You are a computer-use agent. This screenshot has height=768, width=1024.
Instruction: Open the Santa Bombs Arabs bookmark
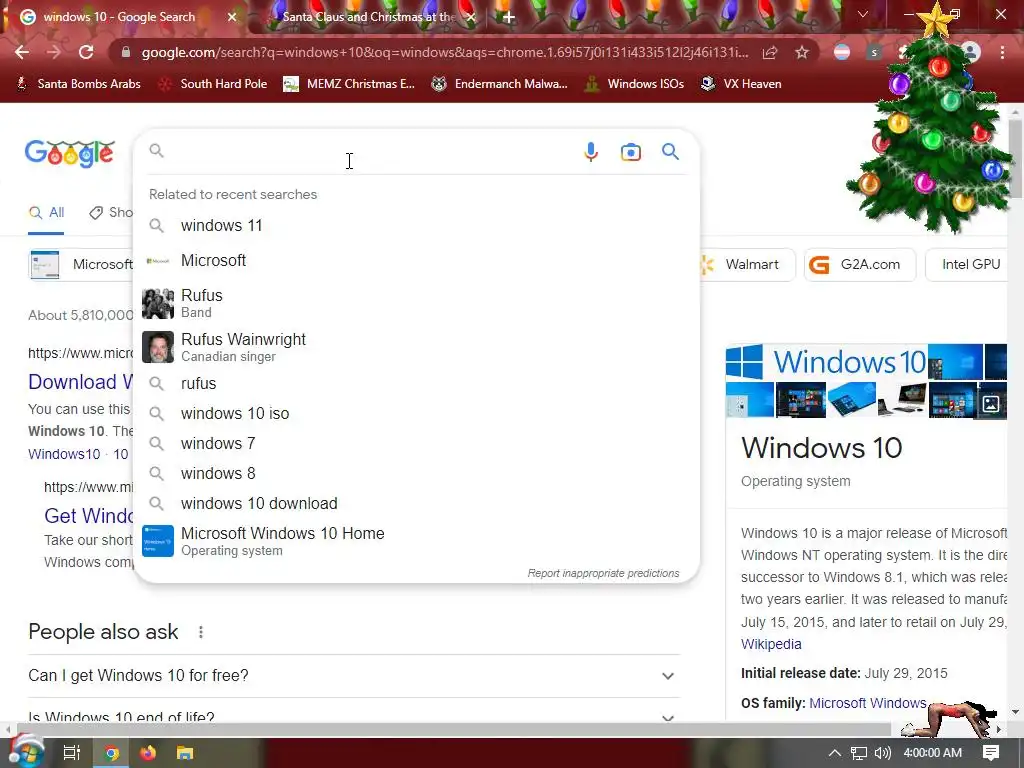tap(79, 84)
